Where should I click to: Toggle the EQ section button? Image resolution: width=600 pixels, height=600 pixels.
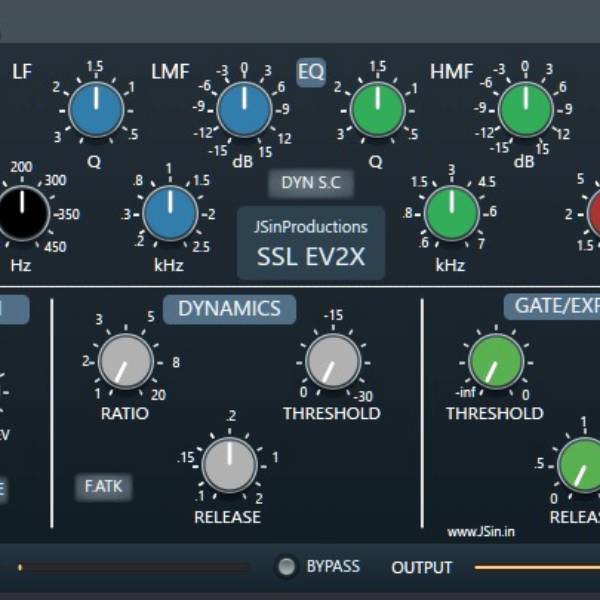point(311,72)
